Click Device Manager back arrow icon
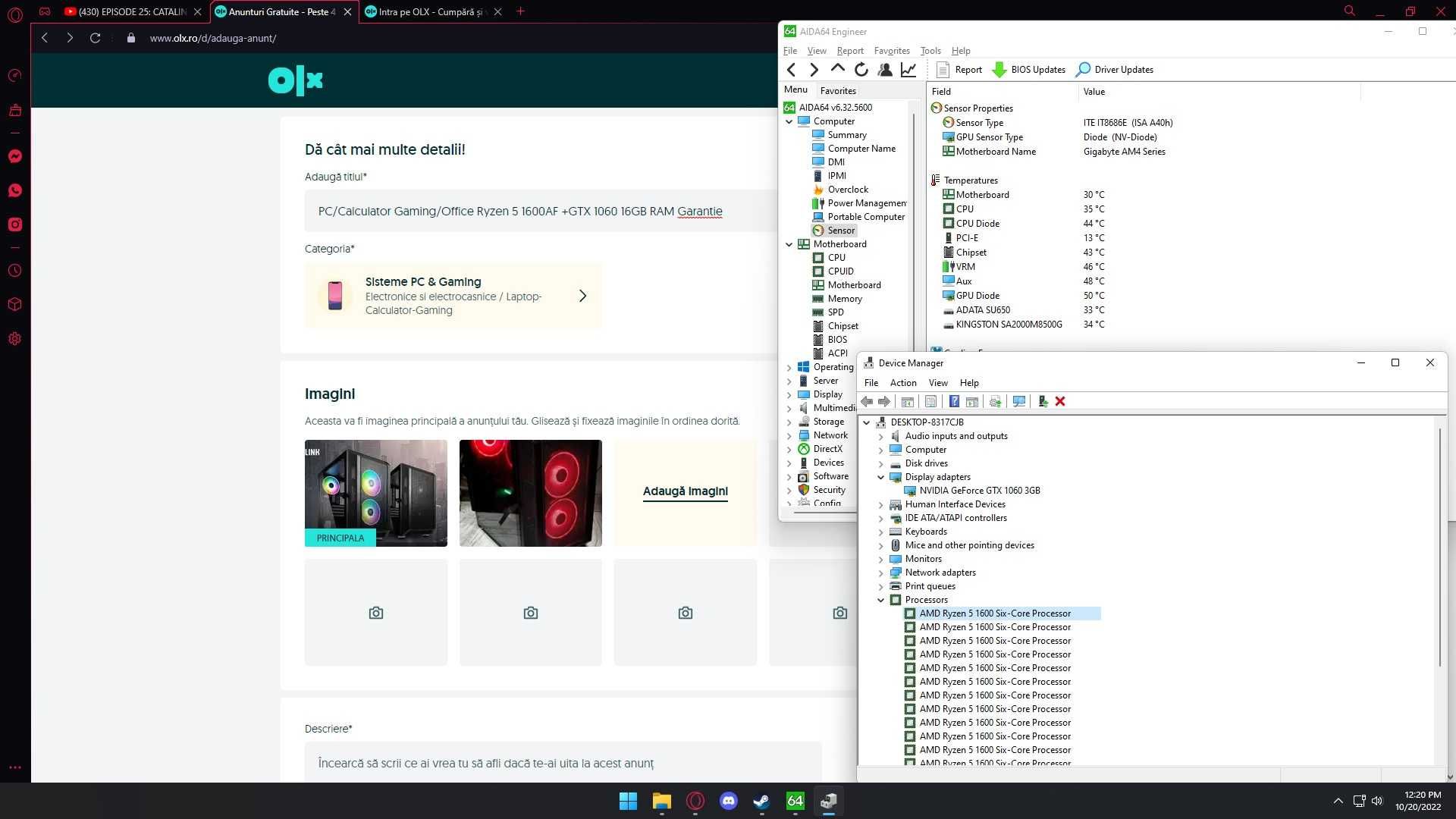 867,402
